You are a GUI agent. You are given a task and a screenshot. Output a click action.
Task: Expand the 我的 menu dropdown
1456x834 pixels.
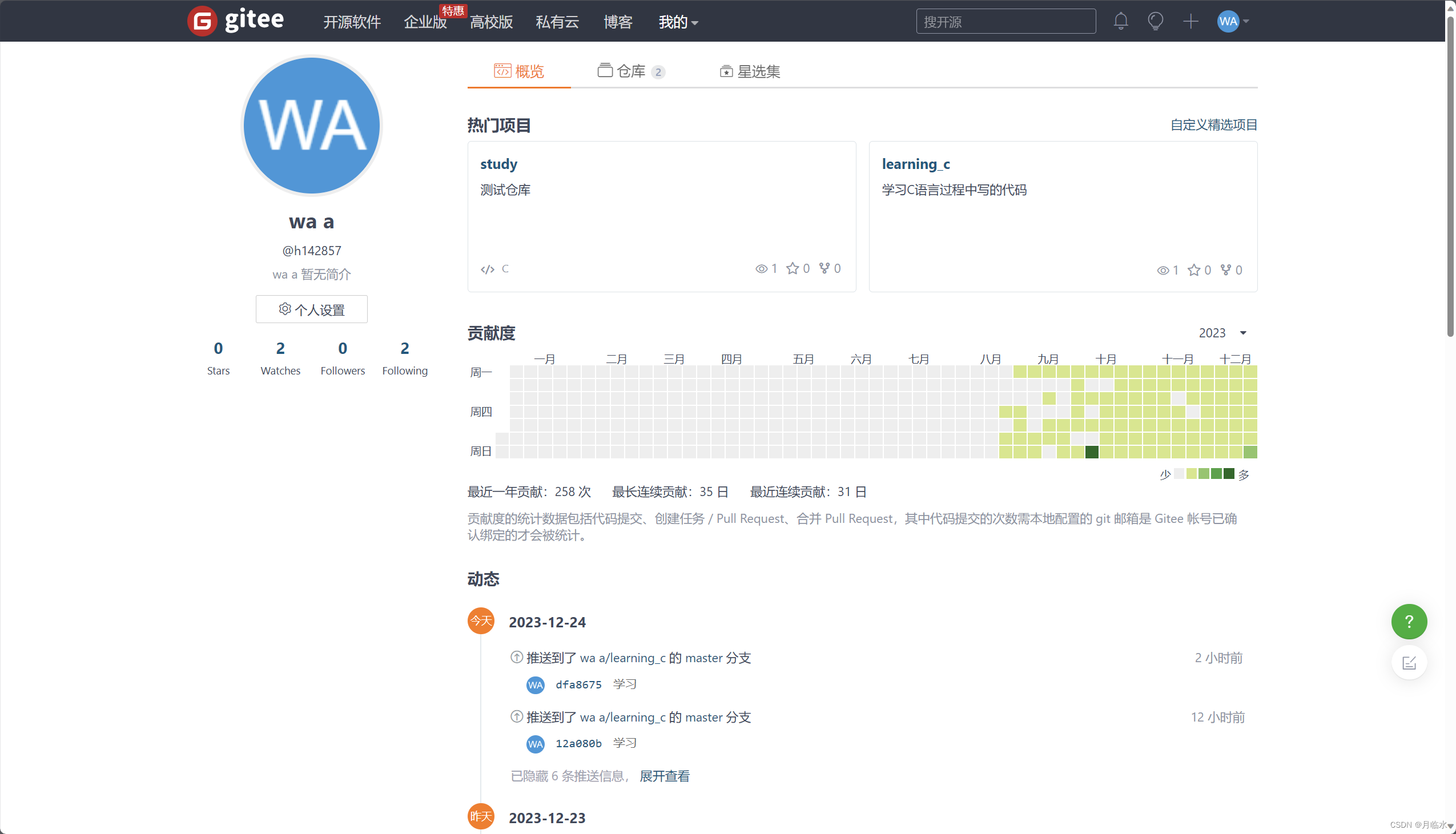pyautogui.click(x=678, y=22)
